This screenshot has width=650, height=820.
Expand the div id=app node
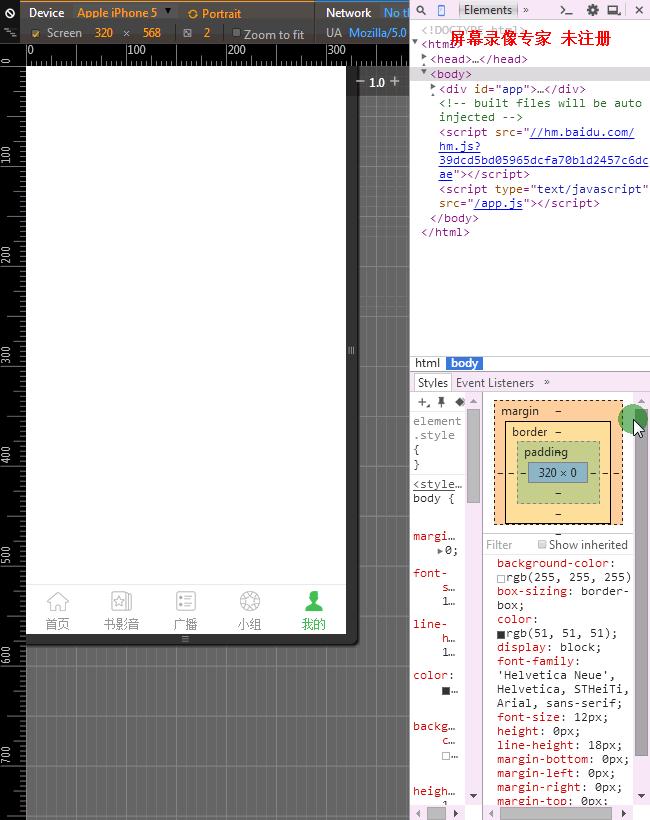click(x=433, y=86)
